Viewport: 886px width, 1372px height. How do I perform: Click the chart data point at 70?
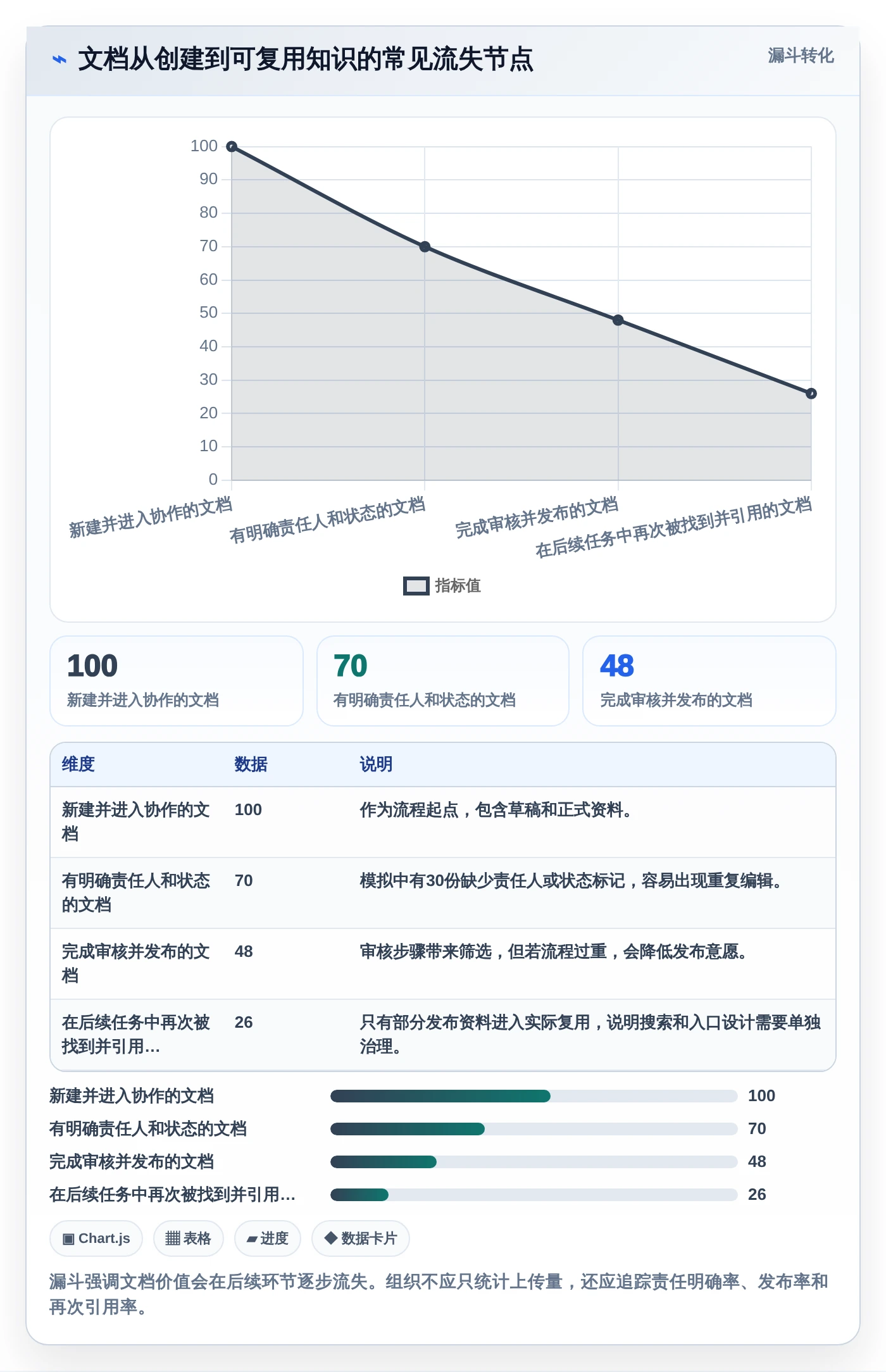425,247
